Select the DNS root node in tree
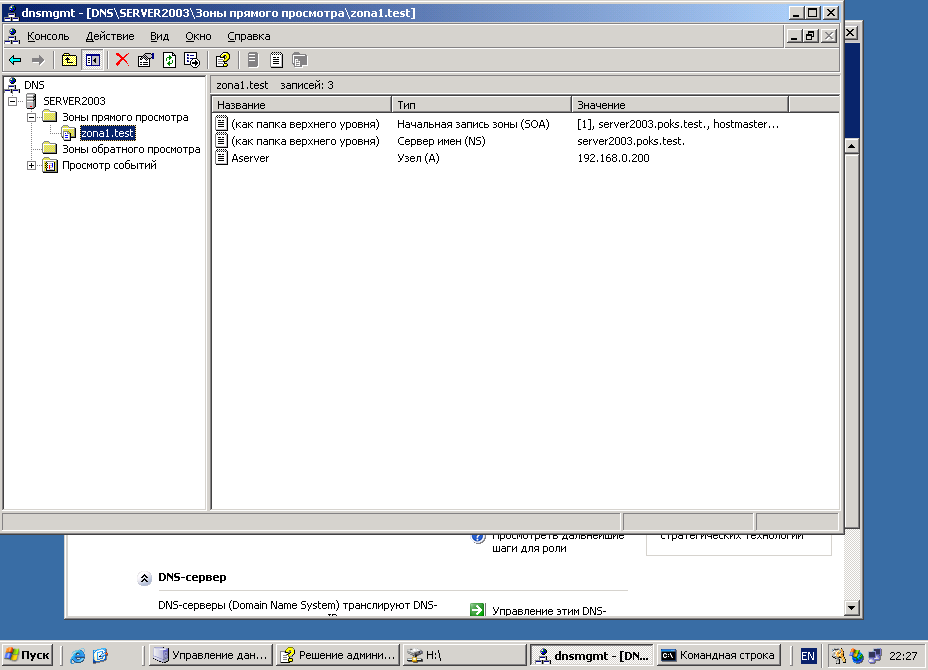 click(34, 85)
